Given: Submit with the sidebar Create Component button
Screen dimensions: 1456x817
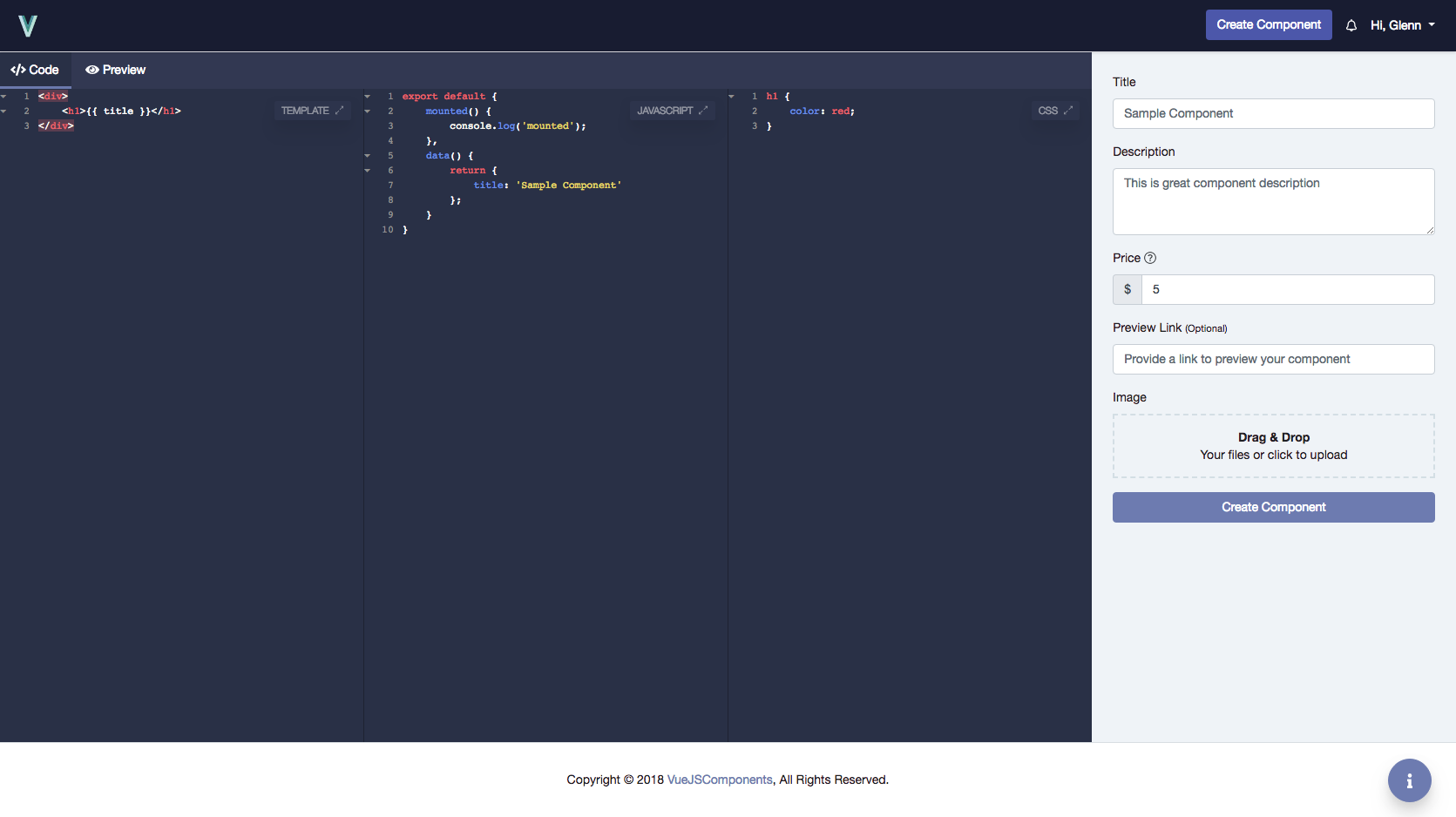Looking at the screenshot, I should click(1273, 507).
